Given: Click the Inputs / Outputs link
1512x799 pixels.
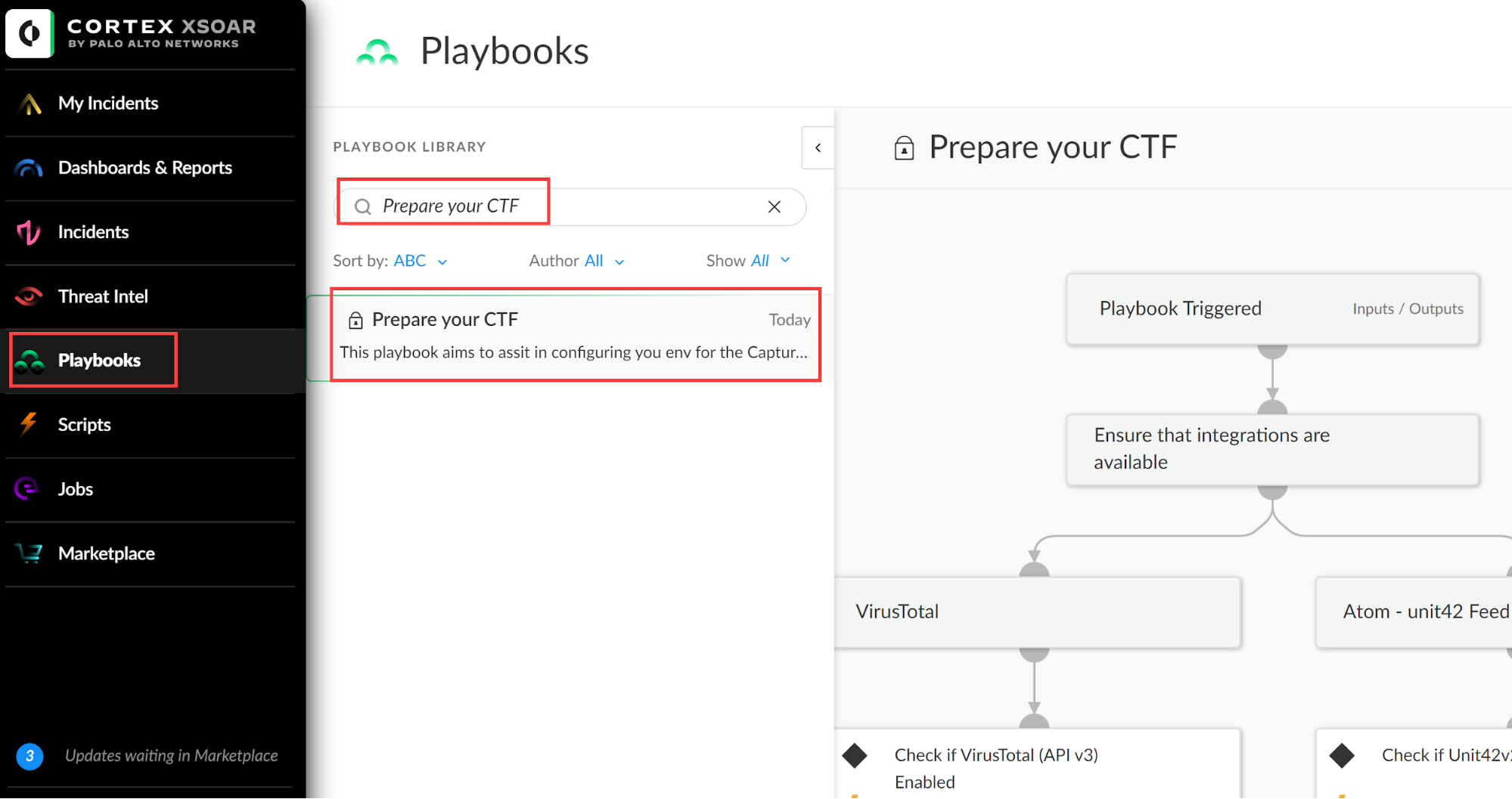Looking at the screenshot, I should tap(1407, 309).
